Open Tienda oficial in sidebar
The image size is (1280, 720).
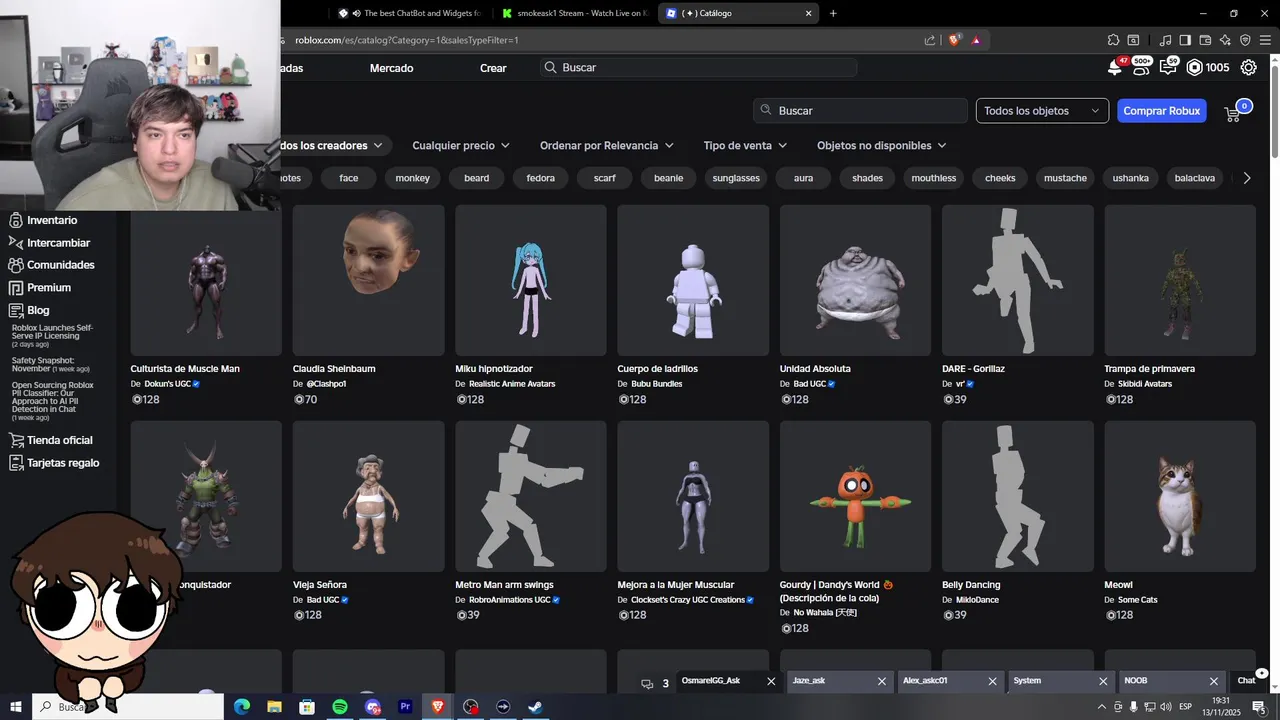pos(51,440)
